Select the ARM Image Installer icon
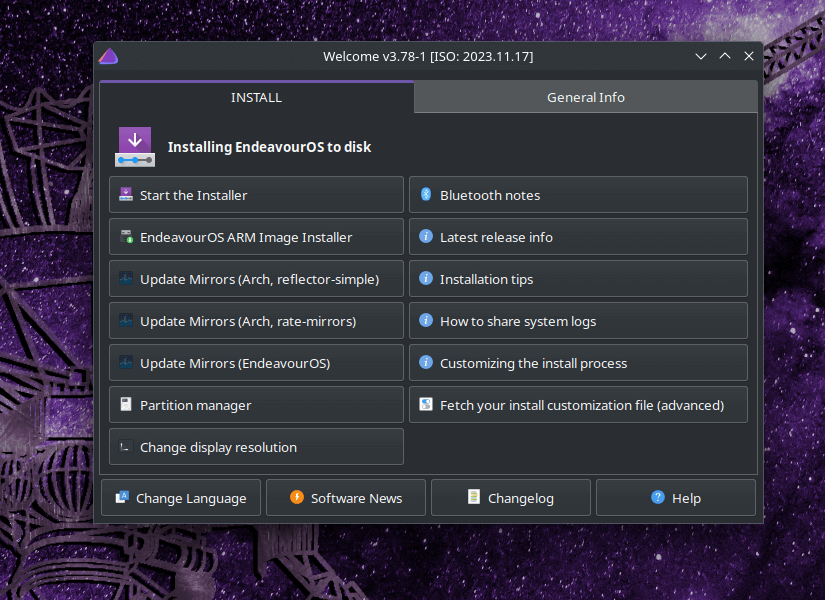 [x=126, y=237]
